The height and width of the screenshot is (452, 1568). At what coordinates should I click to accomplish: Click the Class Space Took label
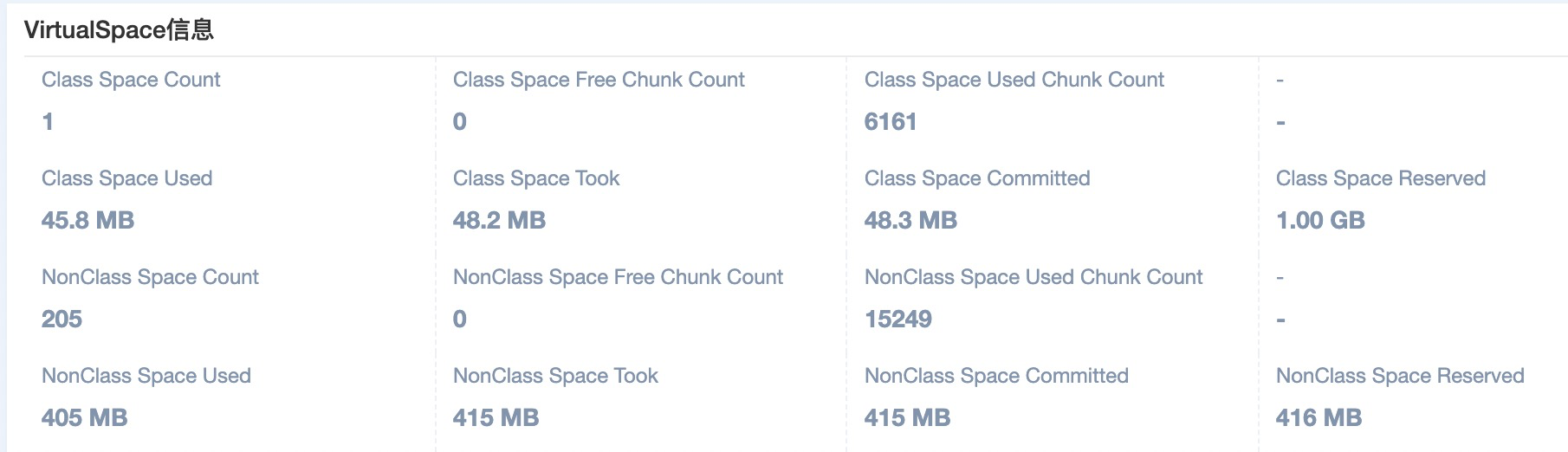536,178
